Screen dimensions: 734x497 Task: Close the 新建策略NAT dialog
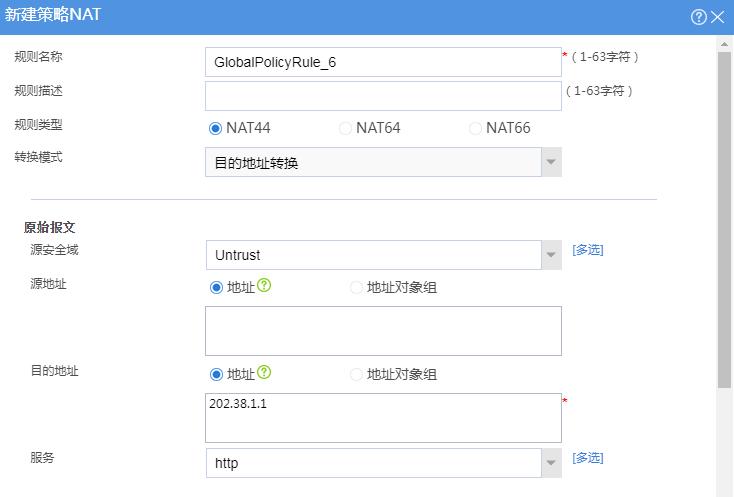(717, 17)
